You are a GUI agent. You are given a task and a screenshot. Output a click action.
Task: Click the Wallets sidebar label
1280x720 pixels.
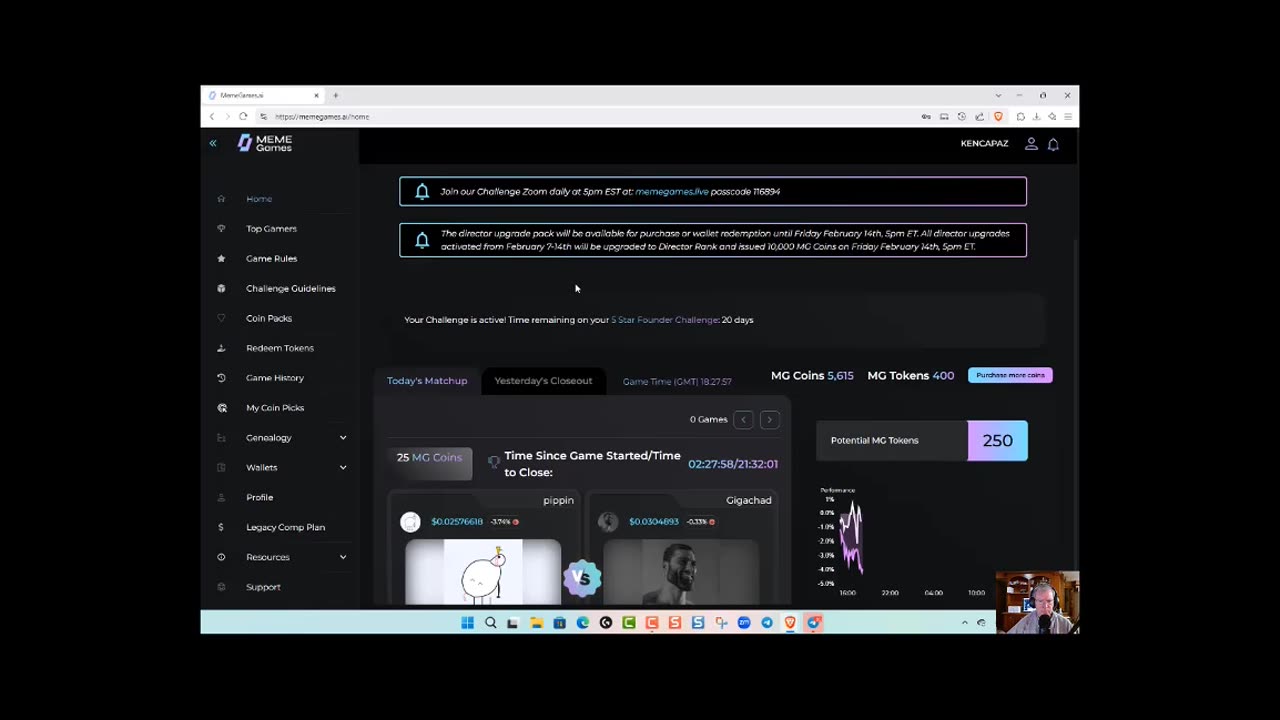click(262, 468)
